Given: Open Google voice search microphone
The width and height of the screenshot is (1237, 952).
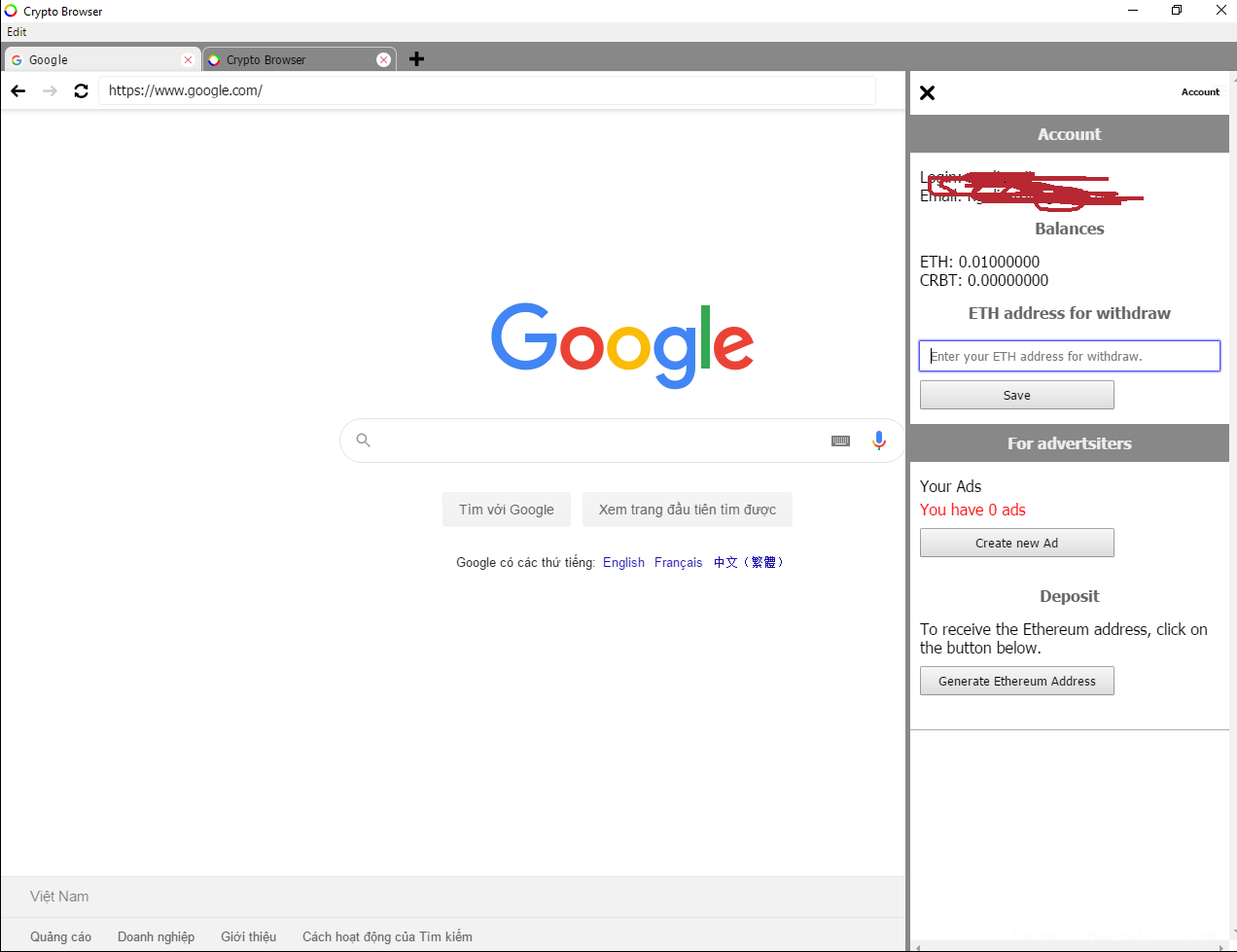Looking at the screenshot, I should 879,441.
